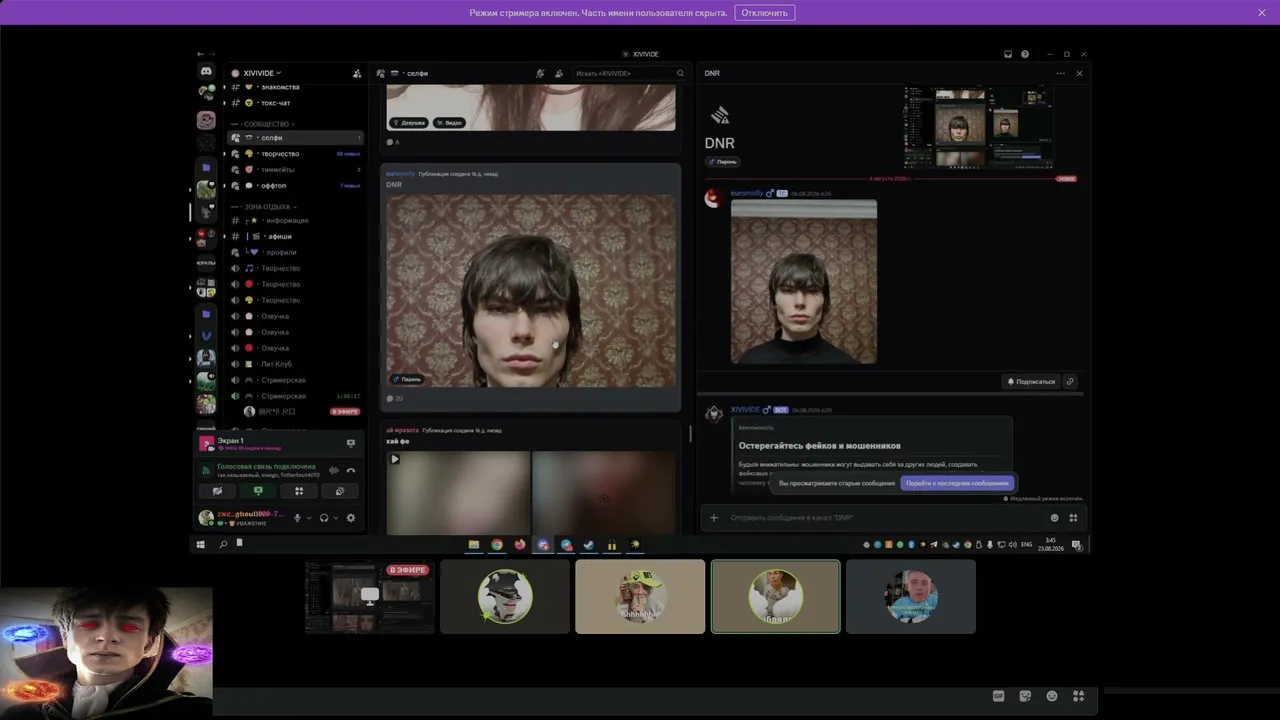The width and height of the screenshot is (1280, 720).
Task: Open File Explorer in the shared screen taskbar
Action: 474,545
